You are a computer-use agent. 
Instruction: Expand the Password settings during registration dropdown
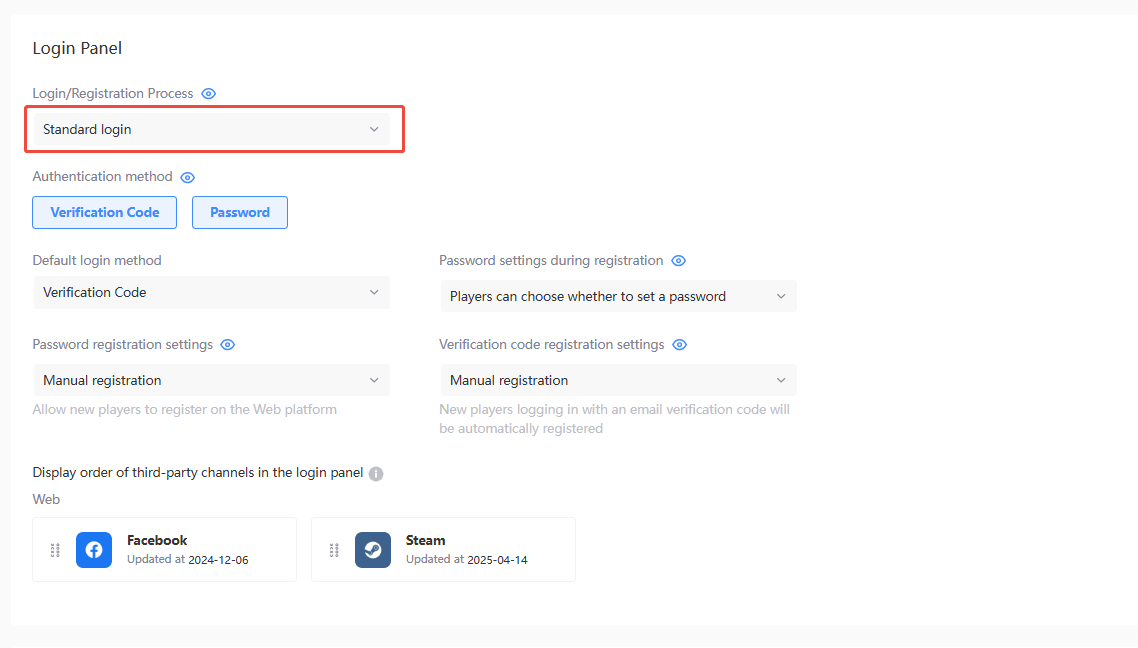(618, 296)
